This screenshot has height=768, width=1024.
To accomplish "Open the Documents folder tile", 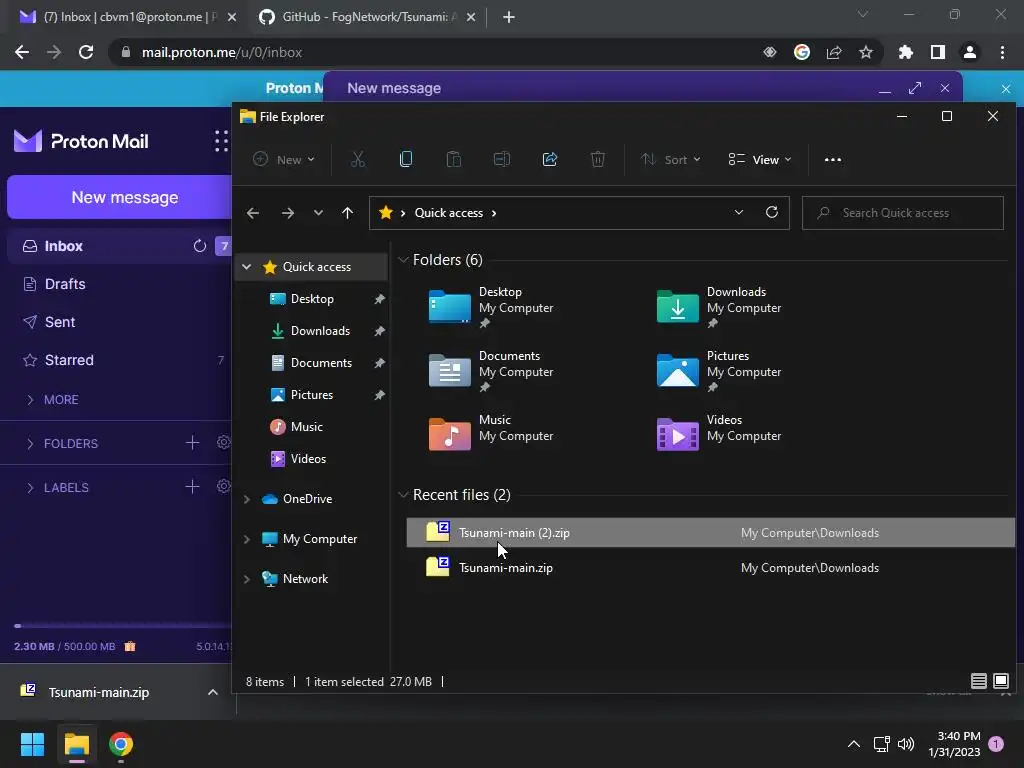I will pos(491,370).
